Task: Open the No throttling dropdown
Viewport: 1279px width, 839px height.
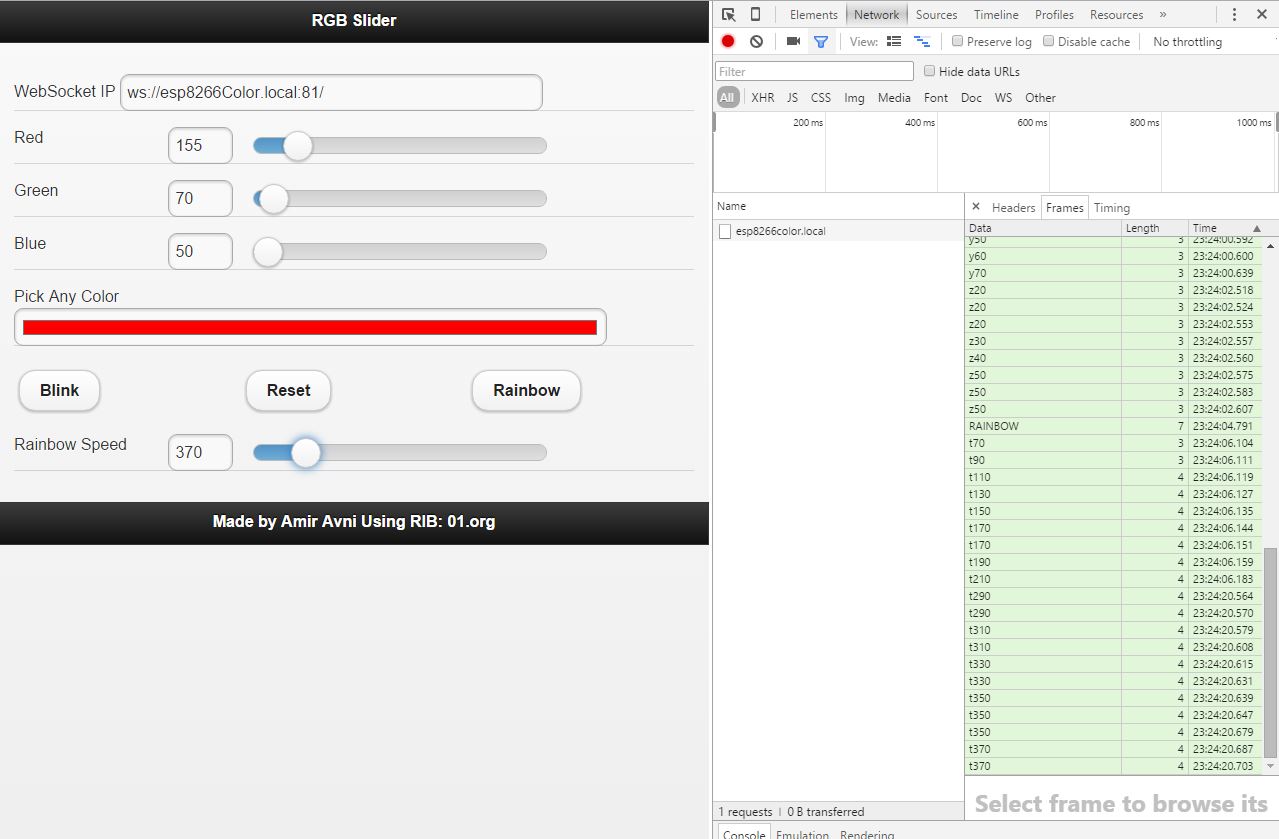Action: (x=1187, y=41)
